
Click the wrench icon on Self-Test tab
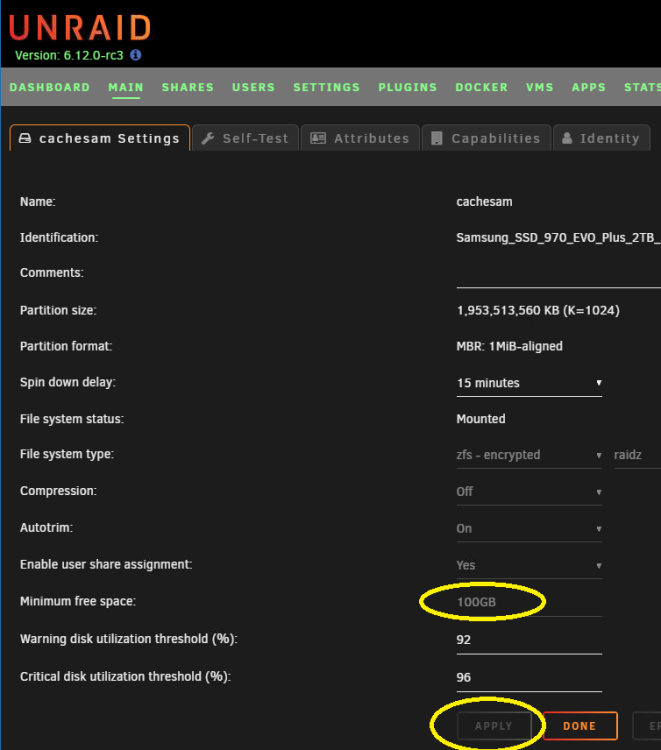point(208,139)
